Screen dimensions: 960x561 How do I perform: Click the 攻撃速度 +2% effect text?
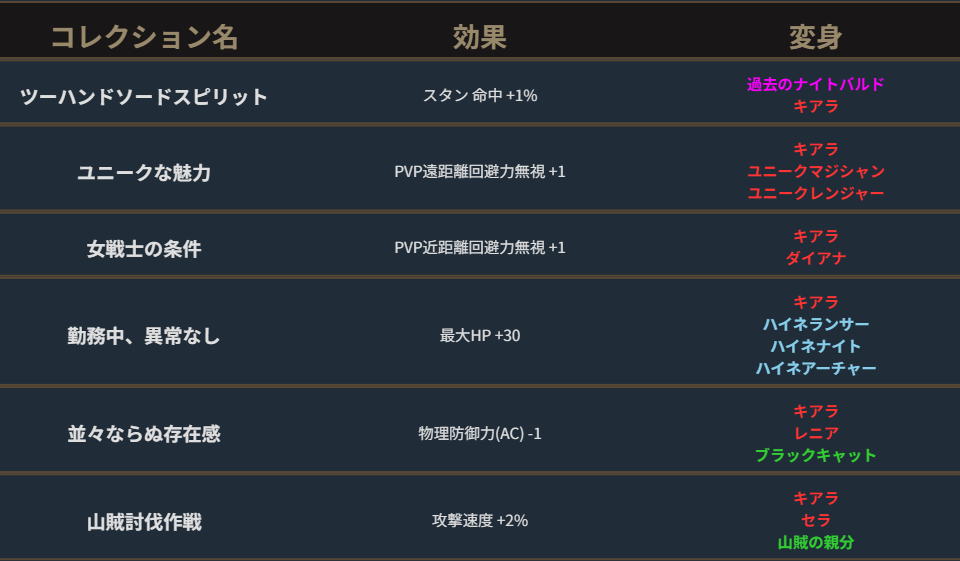click(x=480, y=521)
